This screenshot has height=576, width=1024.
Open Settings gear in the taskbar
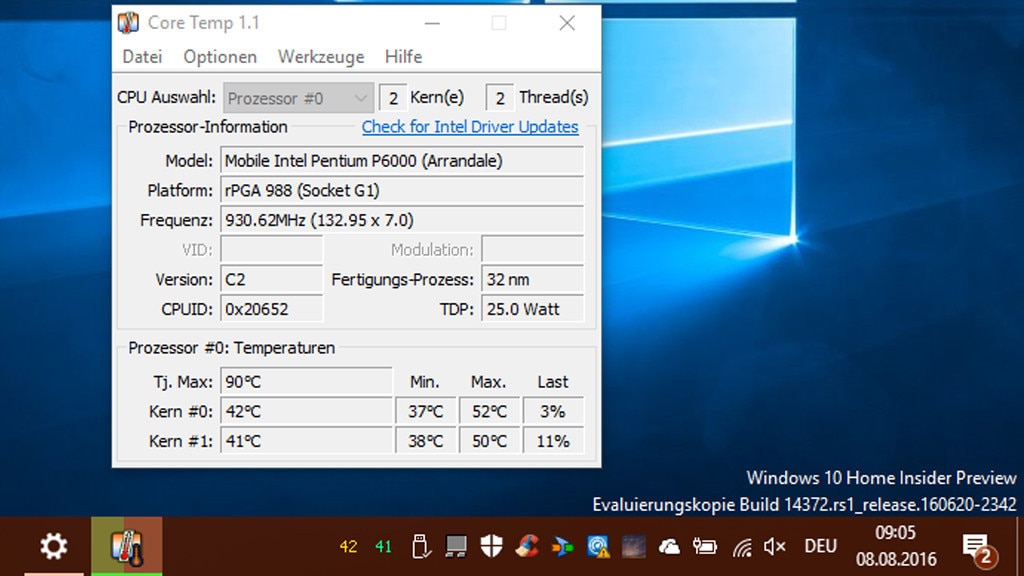coord(54,546)
